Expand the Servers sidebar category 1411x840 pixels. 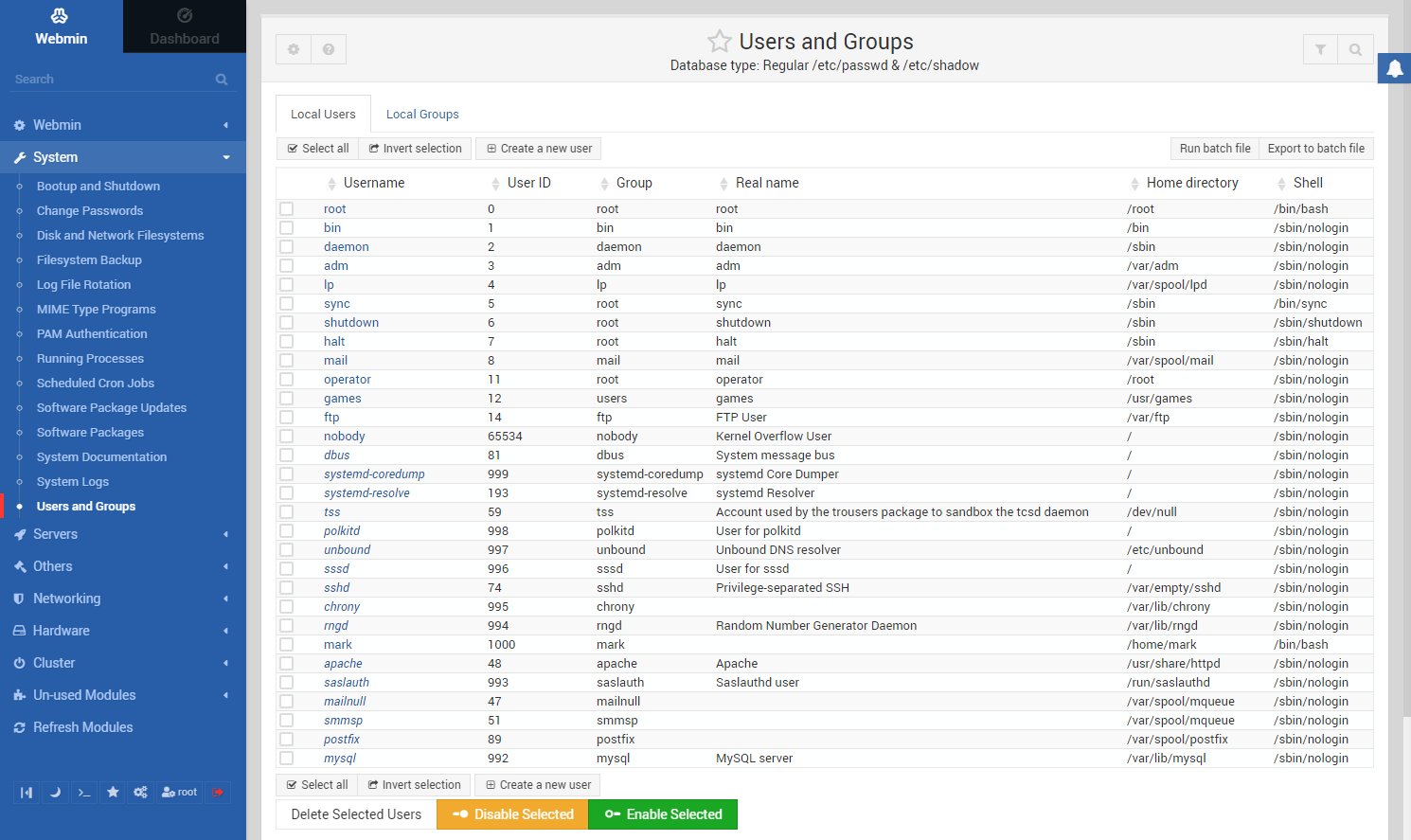pos(56,534)
